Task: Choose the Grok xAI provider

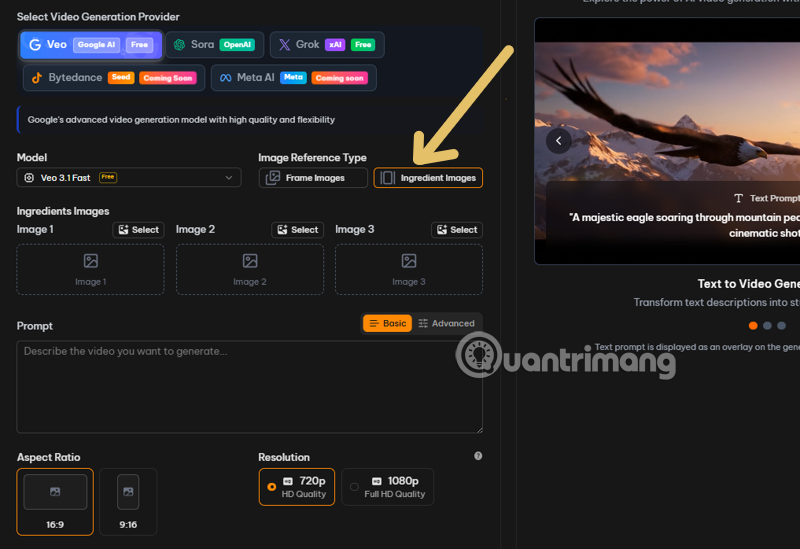Action: (327, 45)
